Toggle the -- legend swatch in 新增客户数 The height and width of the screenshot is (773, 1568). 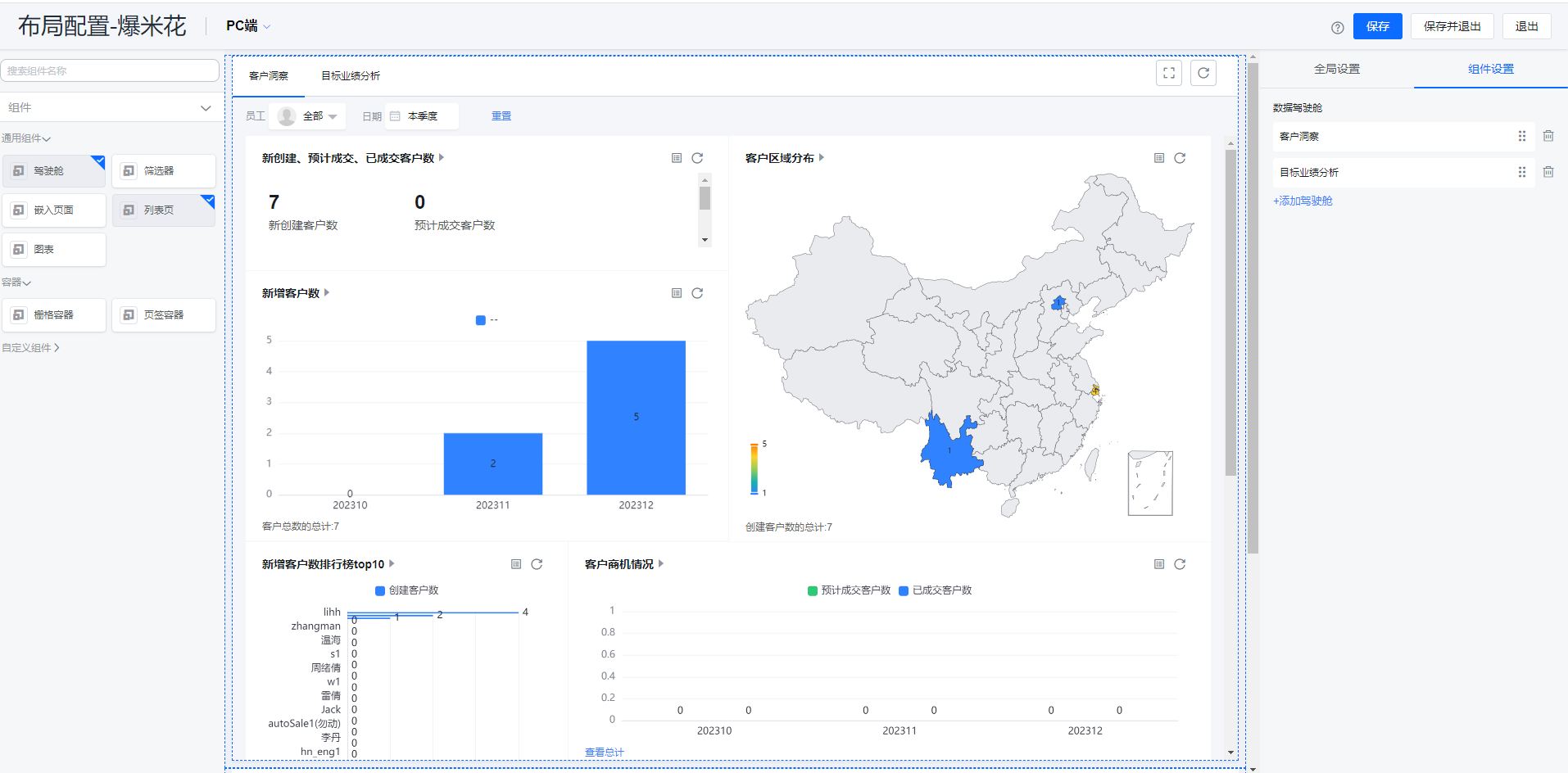[481, 320]
